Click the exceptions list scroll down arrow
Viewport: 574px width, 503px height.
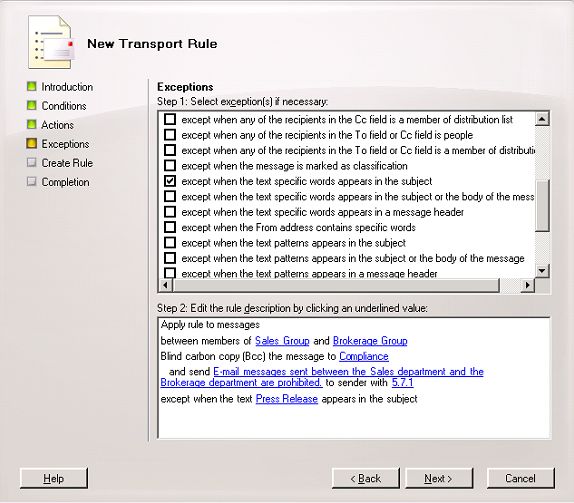click(542, 271)
